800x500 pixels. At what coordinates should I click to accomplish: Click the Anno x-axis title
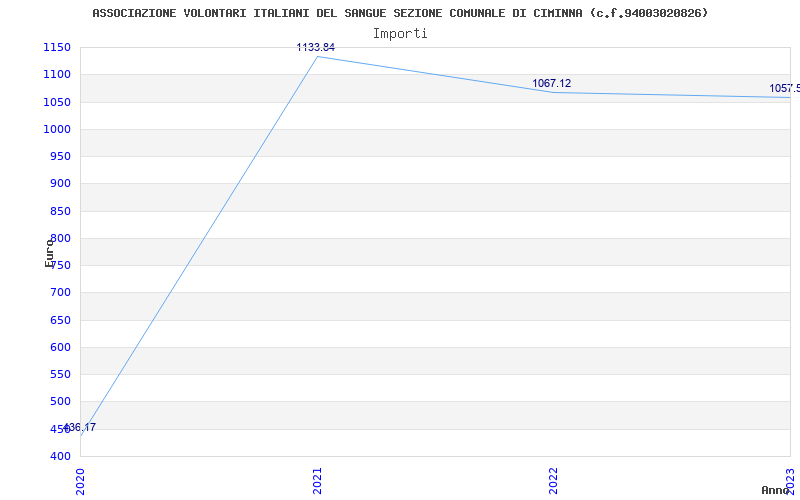[x=775, y=490]
